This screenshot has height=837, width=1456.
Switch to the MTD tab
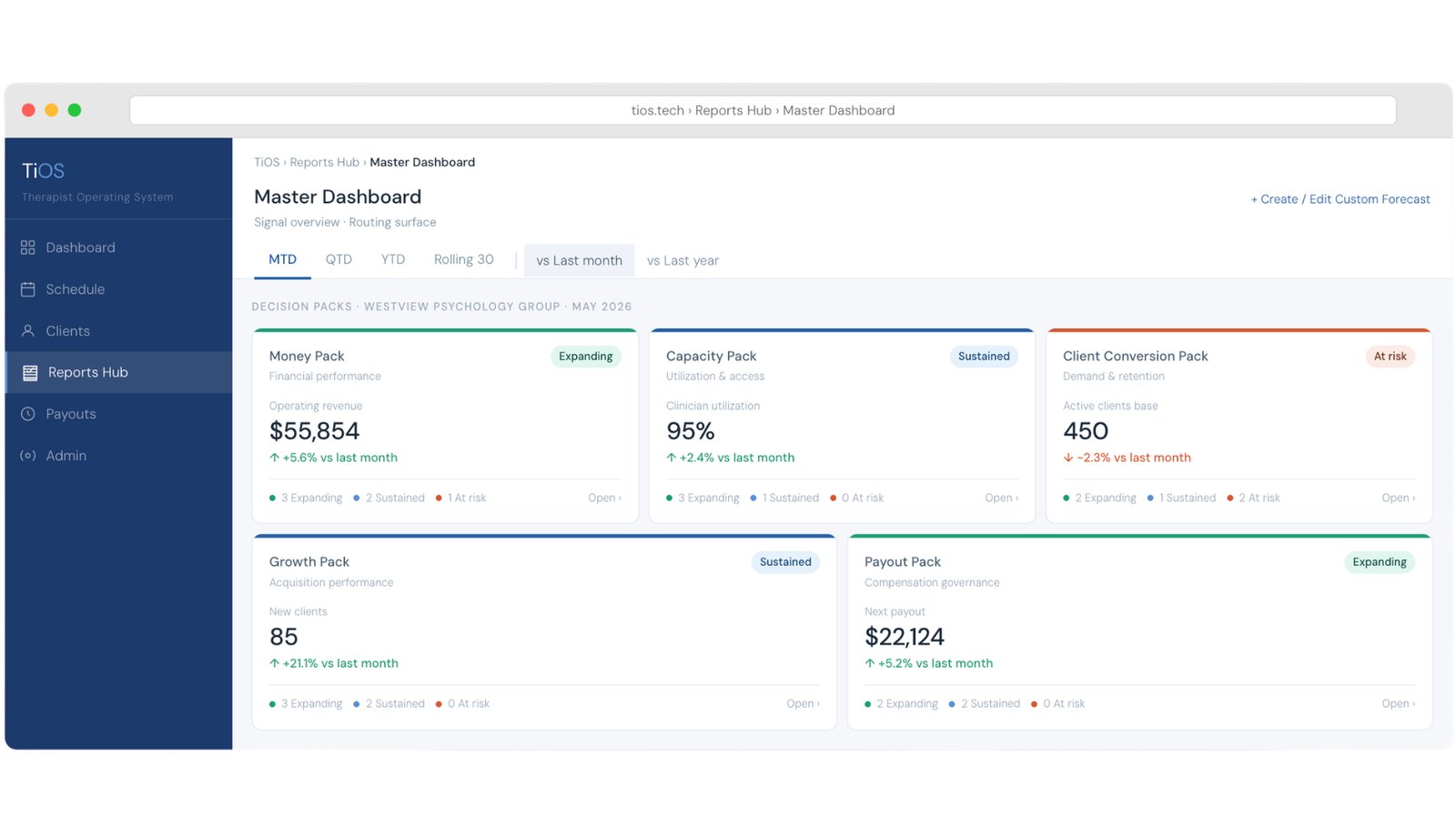(282, 260)
